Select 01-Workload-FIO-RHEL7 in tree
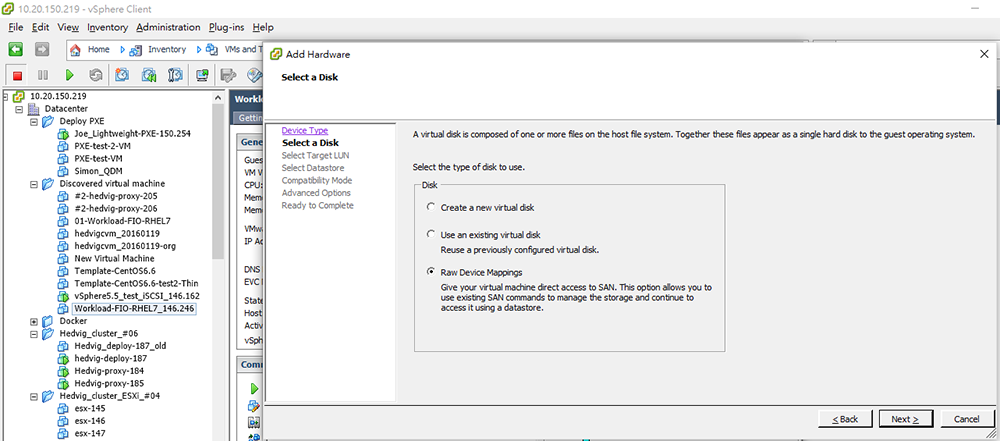This screenshot has width=1000, height=441. 122,221
